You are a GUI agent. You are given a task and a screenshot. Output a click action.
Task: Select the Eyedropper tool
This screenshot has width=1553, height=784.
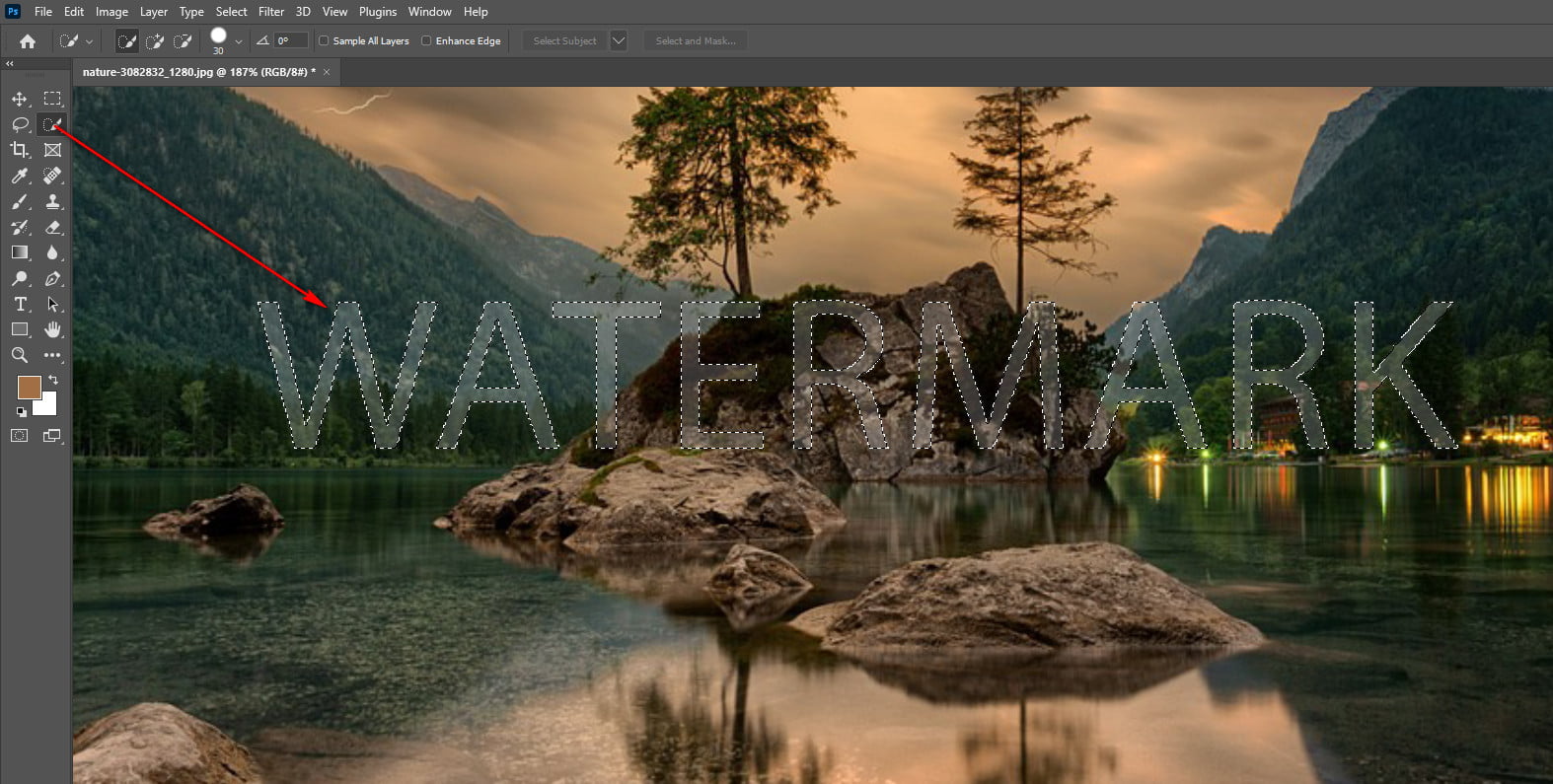(20, 176)
